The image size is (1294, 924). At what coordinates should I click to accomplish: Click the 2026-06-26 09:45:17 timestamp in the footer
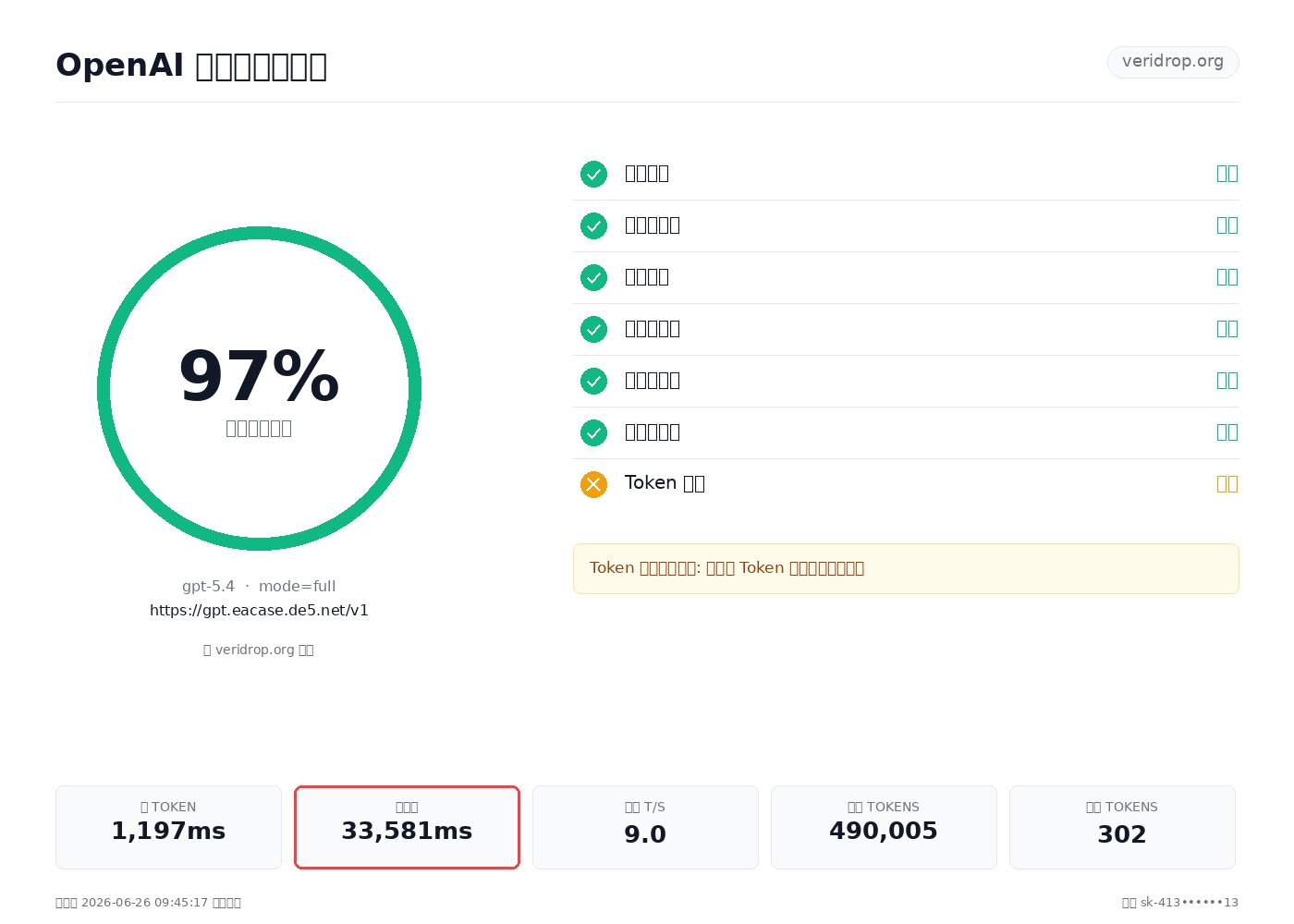tap(144, 903)
